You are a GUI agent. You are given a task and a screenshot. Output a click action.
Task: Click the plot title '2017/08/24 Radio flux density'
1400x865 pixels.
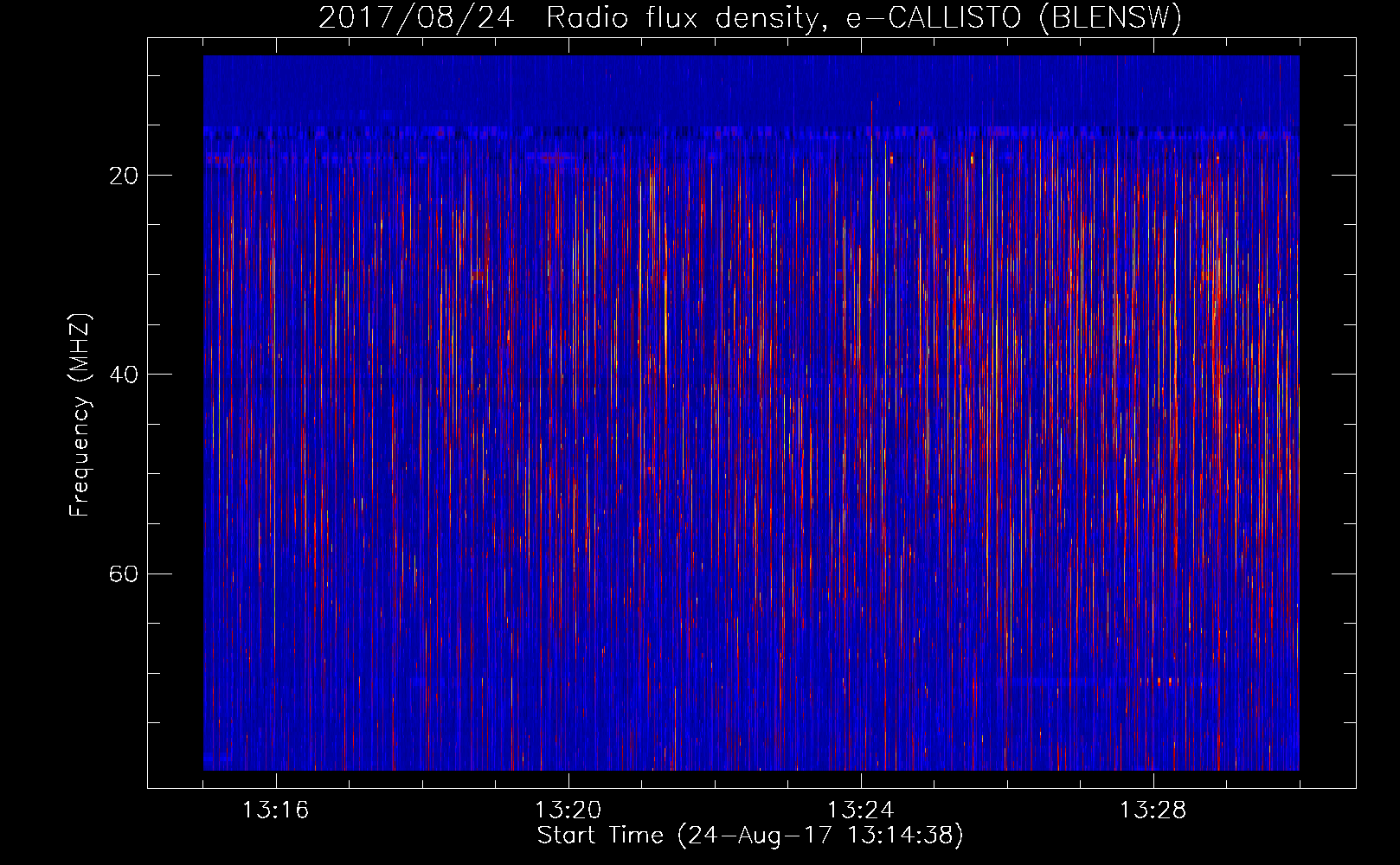pos(750,18)
